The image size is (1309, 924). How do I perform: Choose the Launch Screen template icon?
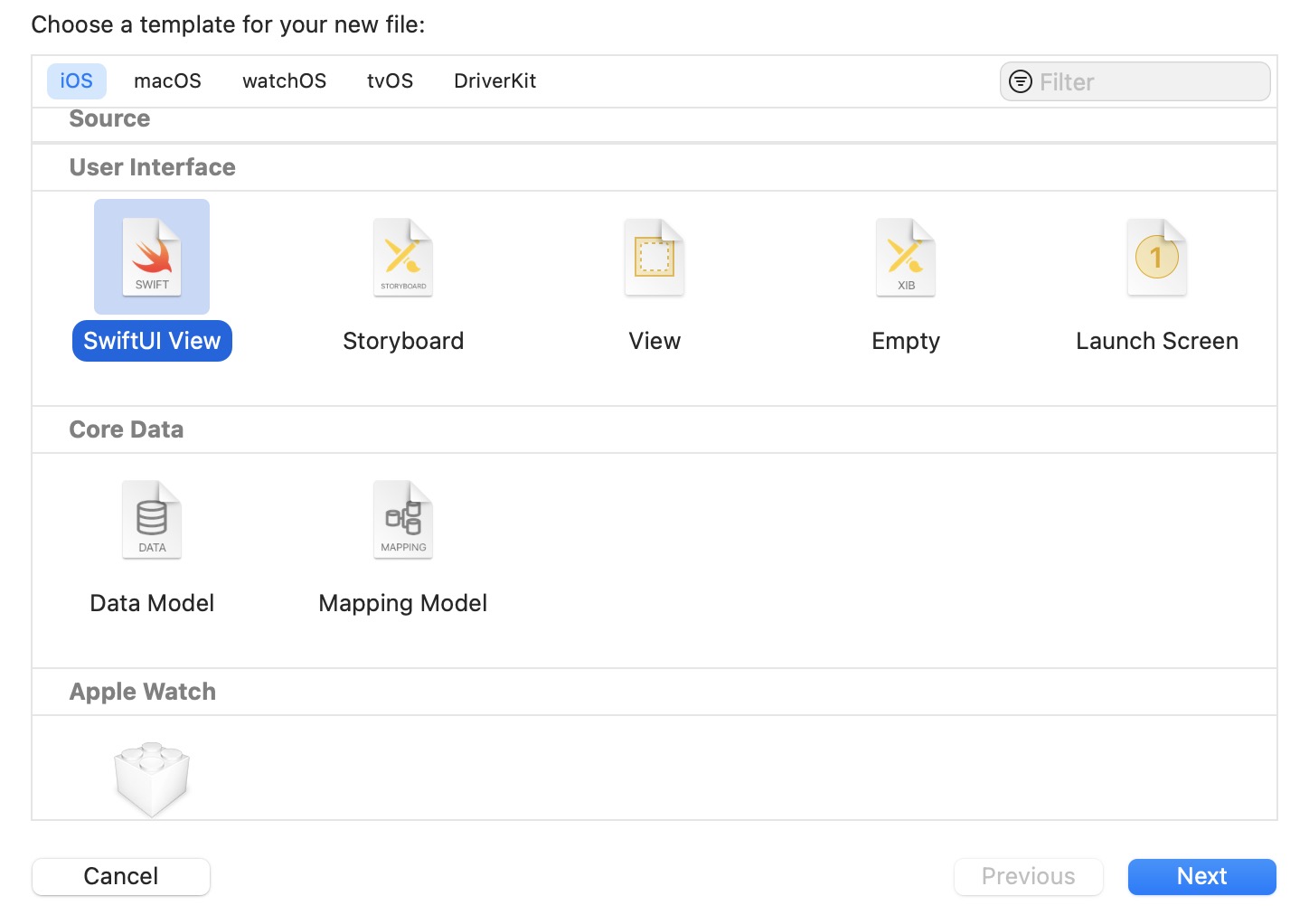pyautogui.click(x=1157, y=258)
